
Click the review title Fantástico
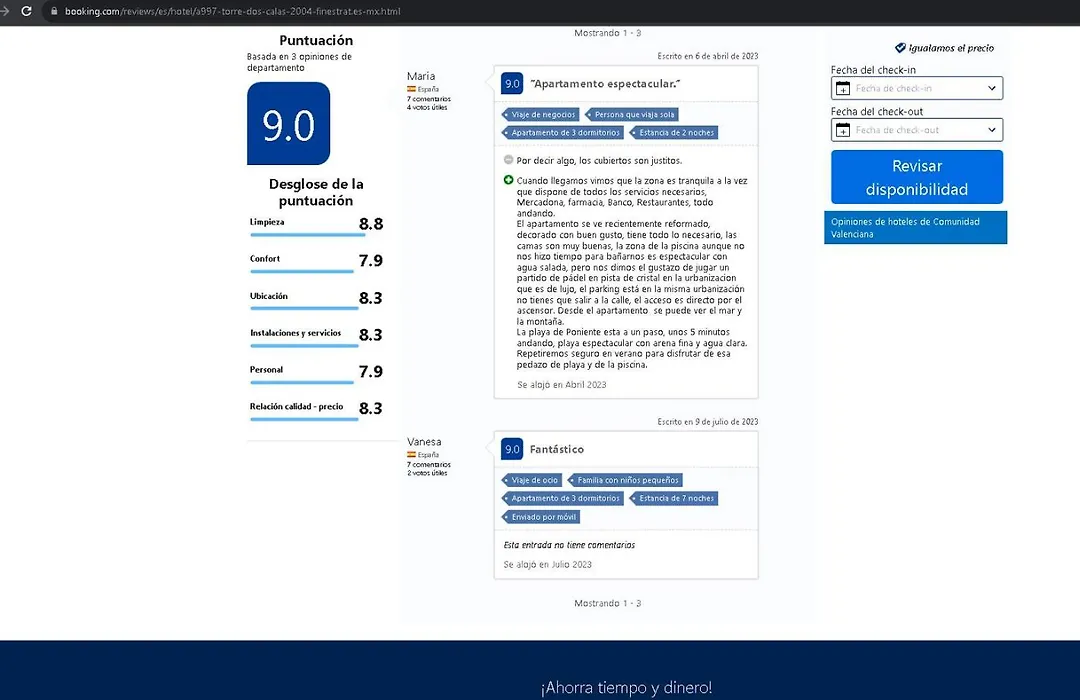click(557, 449)
